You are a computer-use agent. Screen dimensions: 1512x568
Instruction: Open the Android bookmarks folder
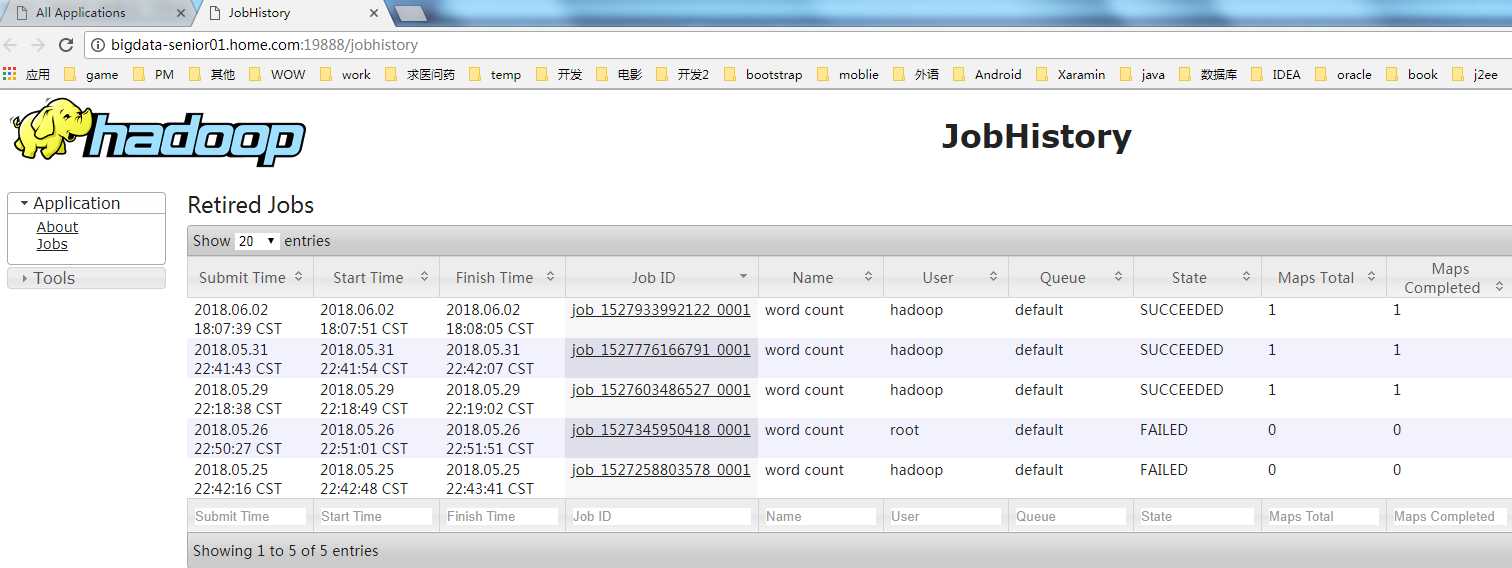(987, 74)
